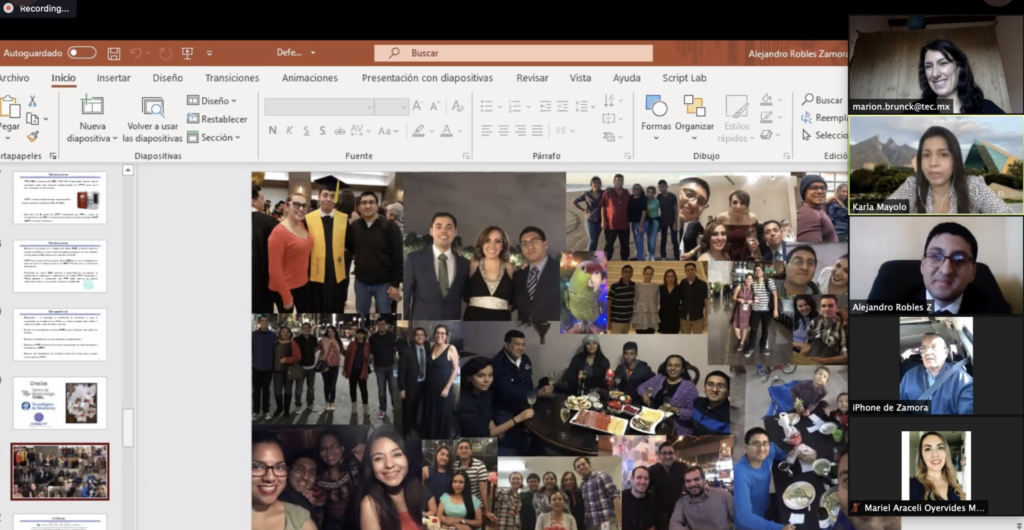Decrease list indent level
The height and width of the screenshot is (530, 1024).
[545, 106]
